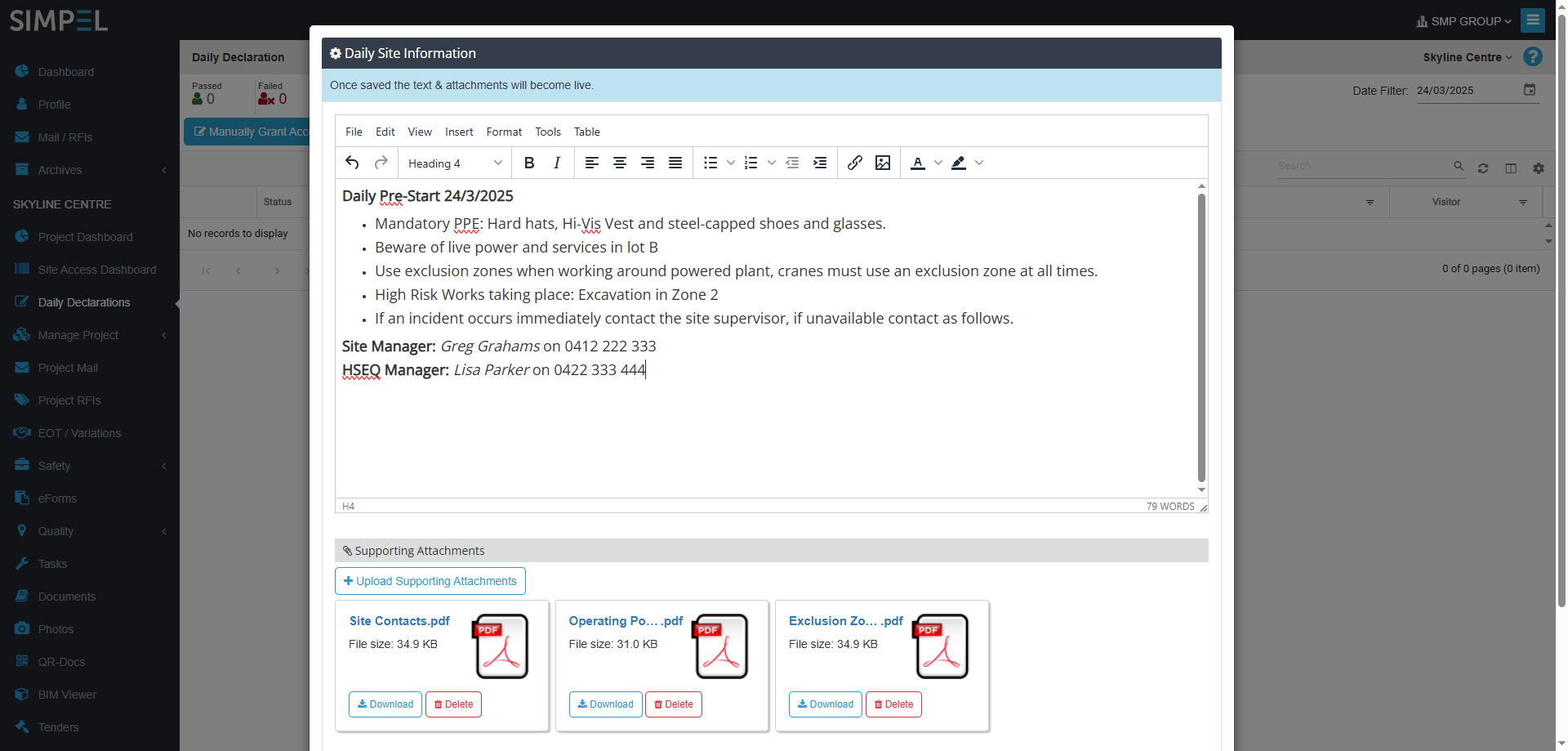Viewport: 1568px width, 751px height.
Task: Delete the Operating Po... pdf attachment
Action: point(674,704)
